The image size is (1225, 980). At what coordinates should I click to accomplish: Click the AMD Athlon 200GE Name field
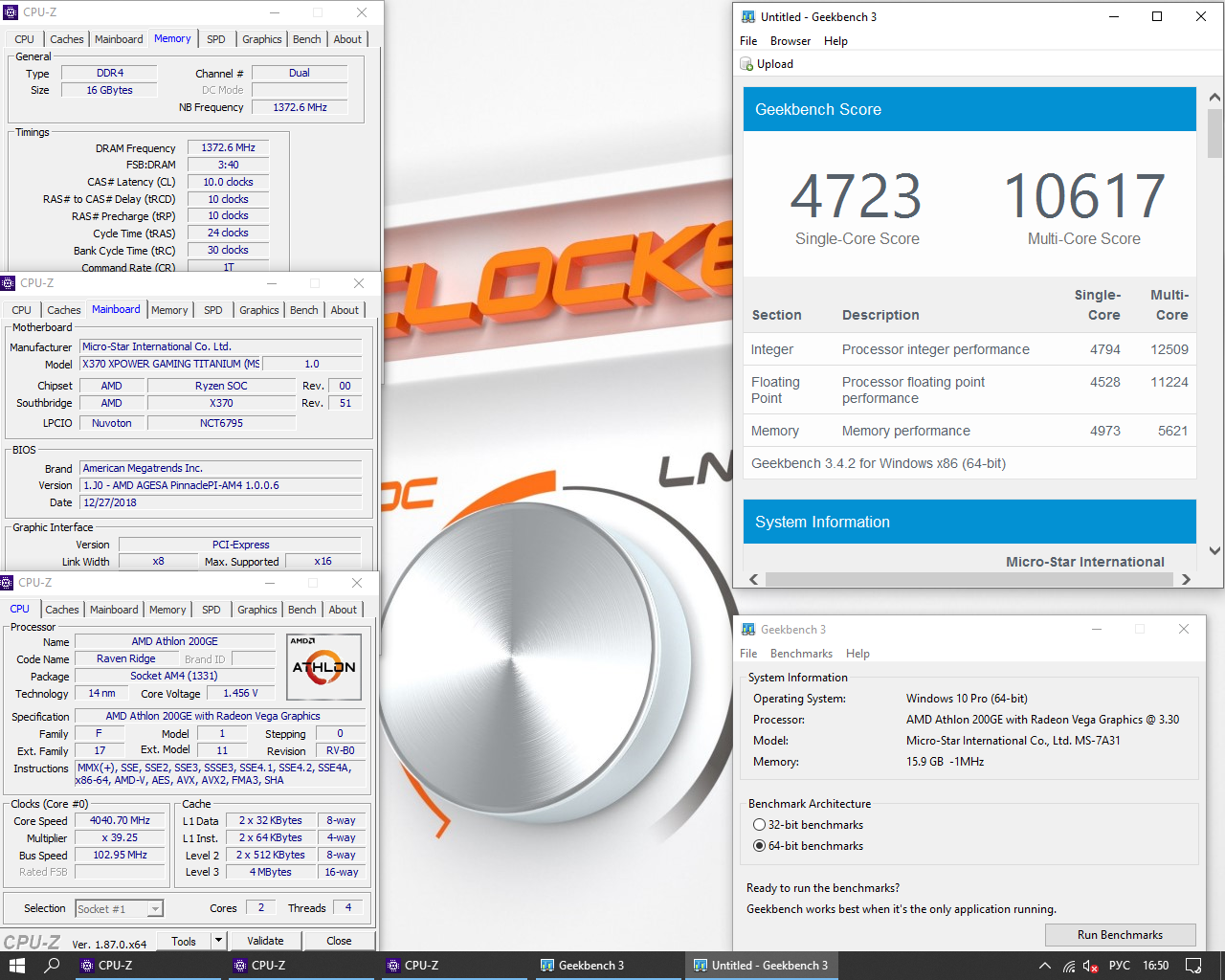click(174, 641)
